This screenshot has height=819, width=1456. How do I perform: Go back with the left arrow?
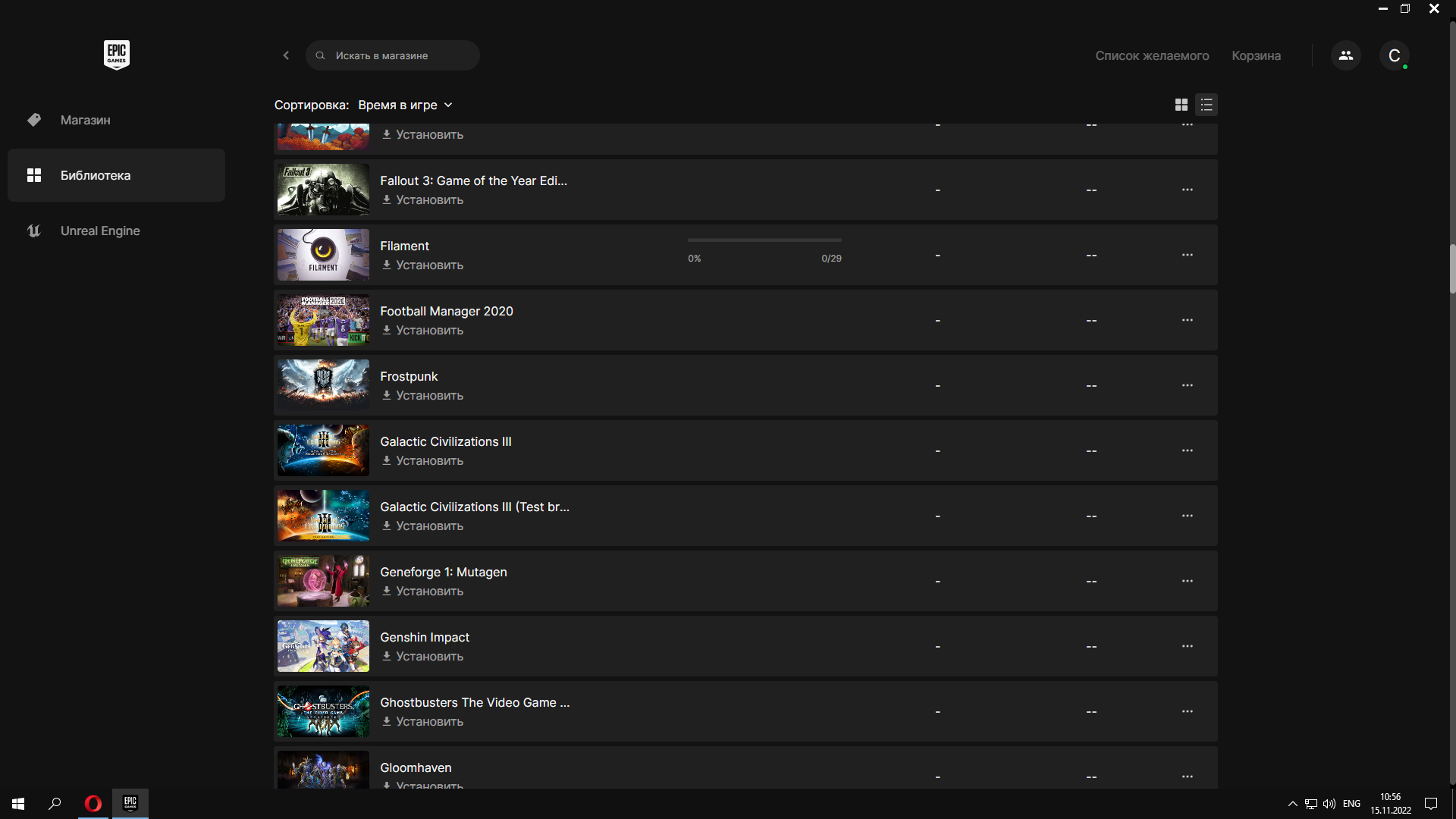286,55
